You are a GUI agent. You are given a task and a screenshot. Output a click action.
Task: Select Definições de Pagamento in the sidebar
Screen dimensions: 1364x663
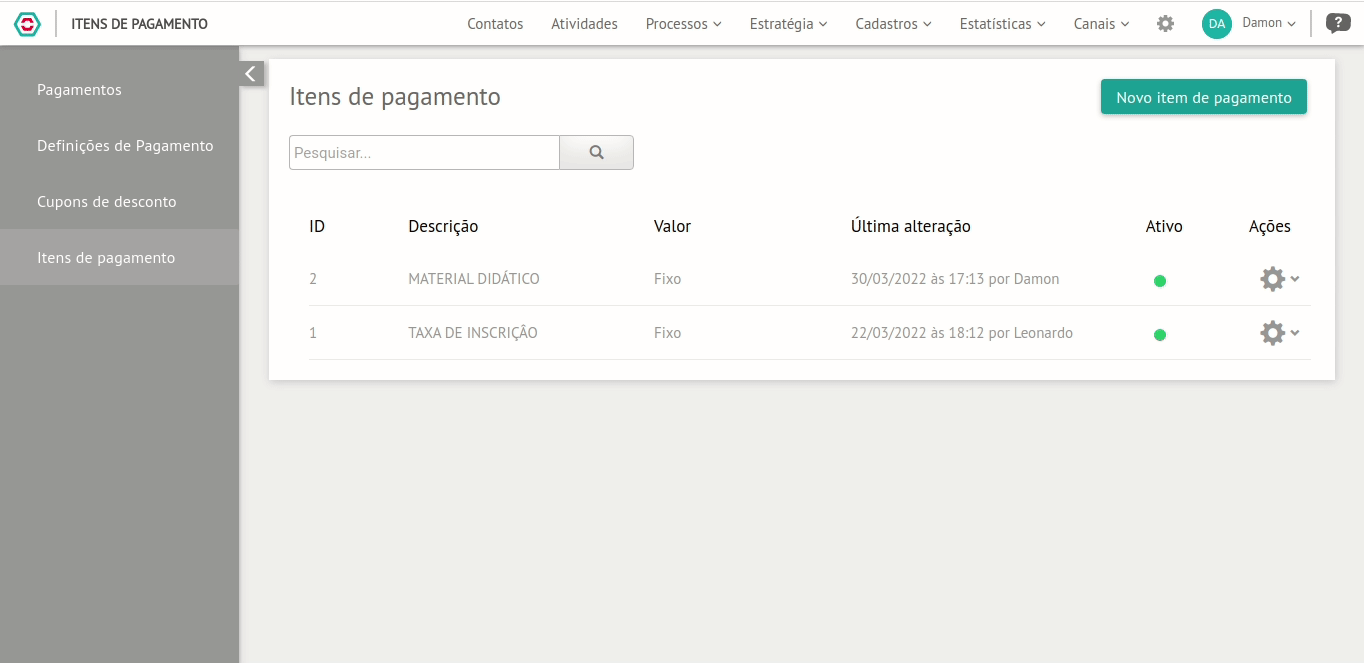click(125, 145)
